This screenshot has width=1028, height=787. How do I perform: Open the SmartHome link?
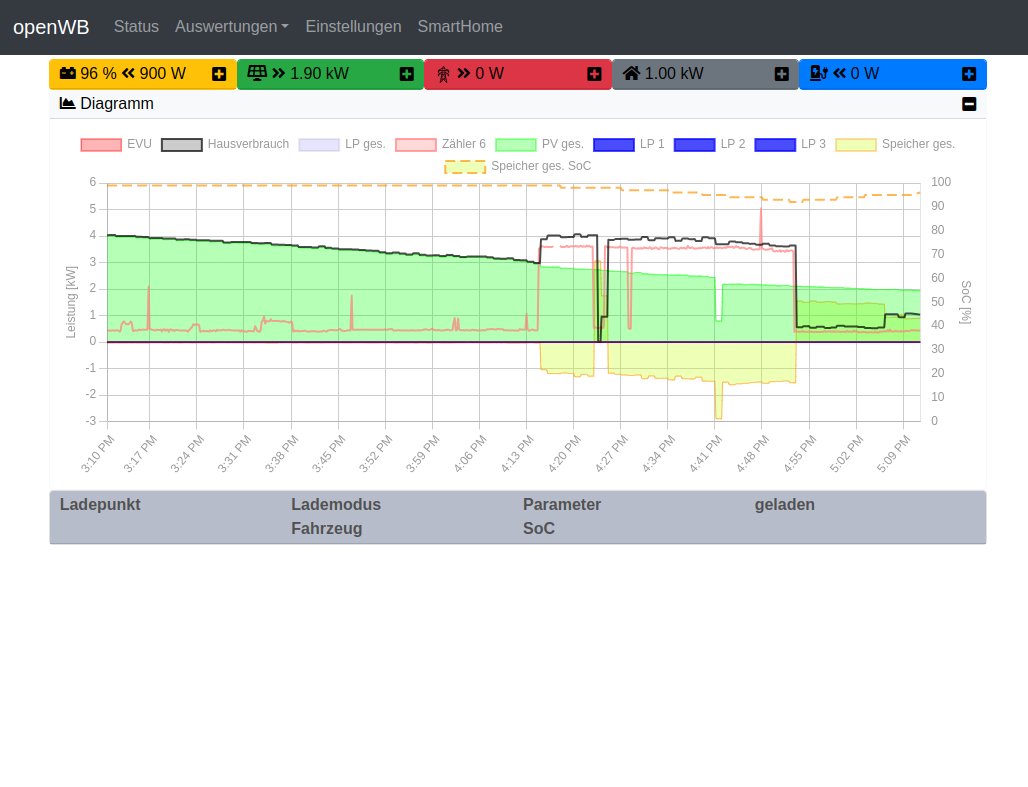tap(460, 27)
